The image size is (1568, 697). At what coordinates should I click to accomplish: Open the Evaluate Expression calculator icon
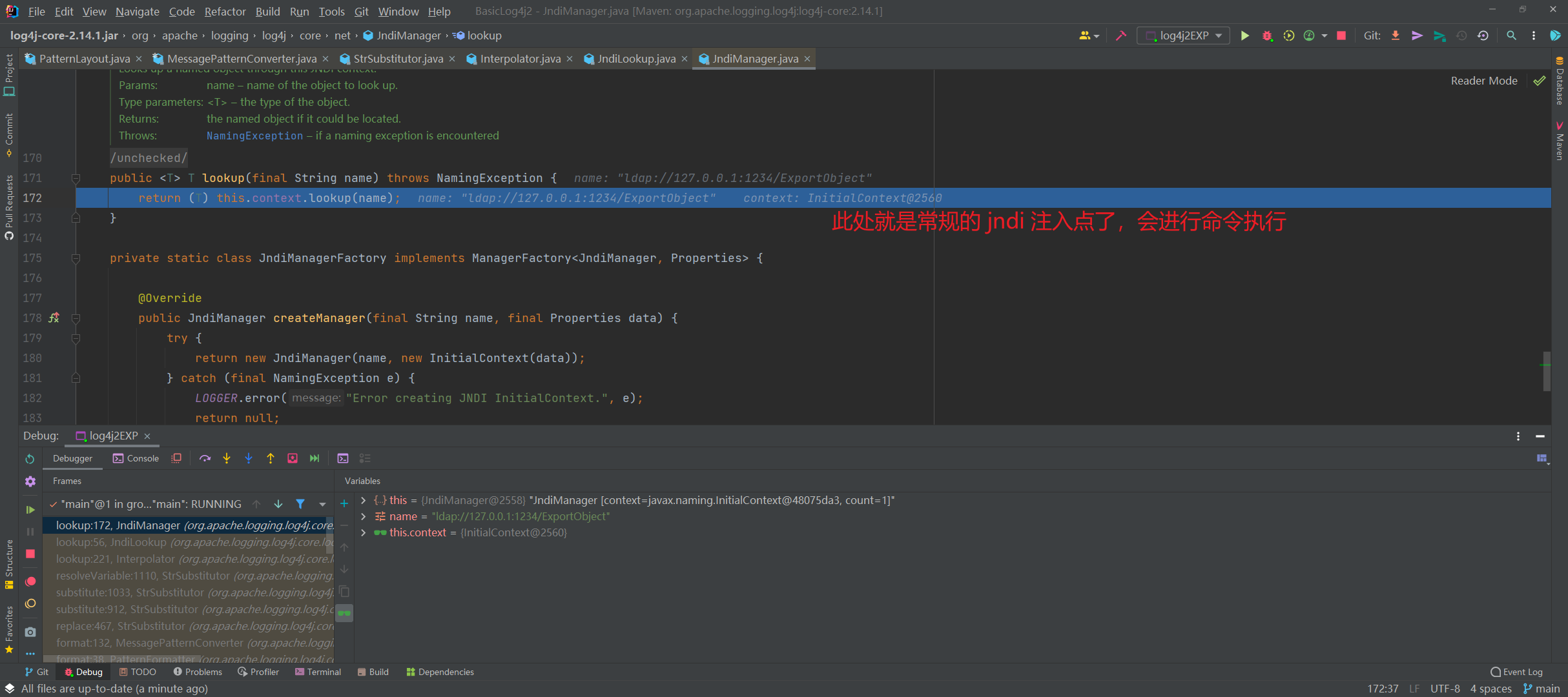coord(343,458)
